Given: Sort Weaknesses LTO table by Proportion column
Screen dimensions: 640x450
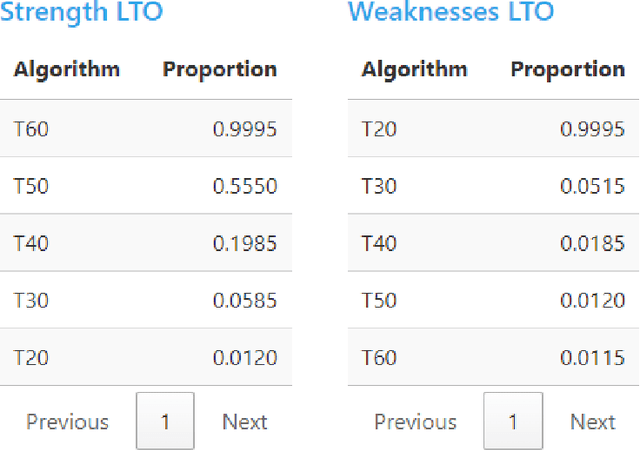Looking at the screenshot, I should (x=567, y=69).
